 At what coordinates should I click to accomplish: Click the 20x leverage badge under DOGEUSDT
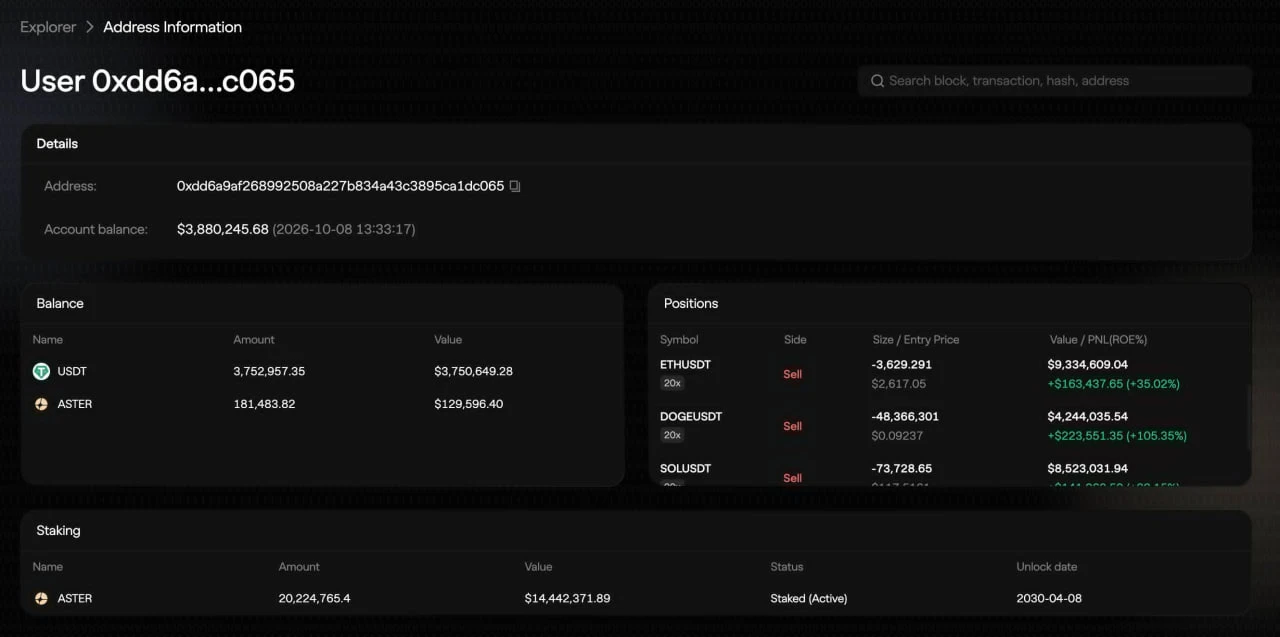point(672,435)
